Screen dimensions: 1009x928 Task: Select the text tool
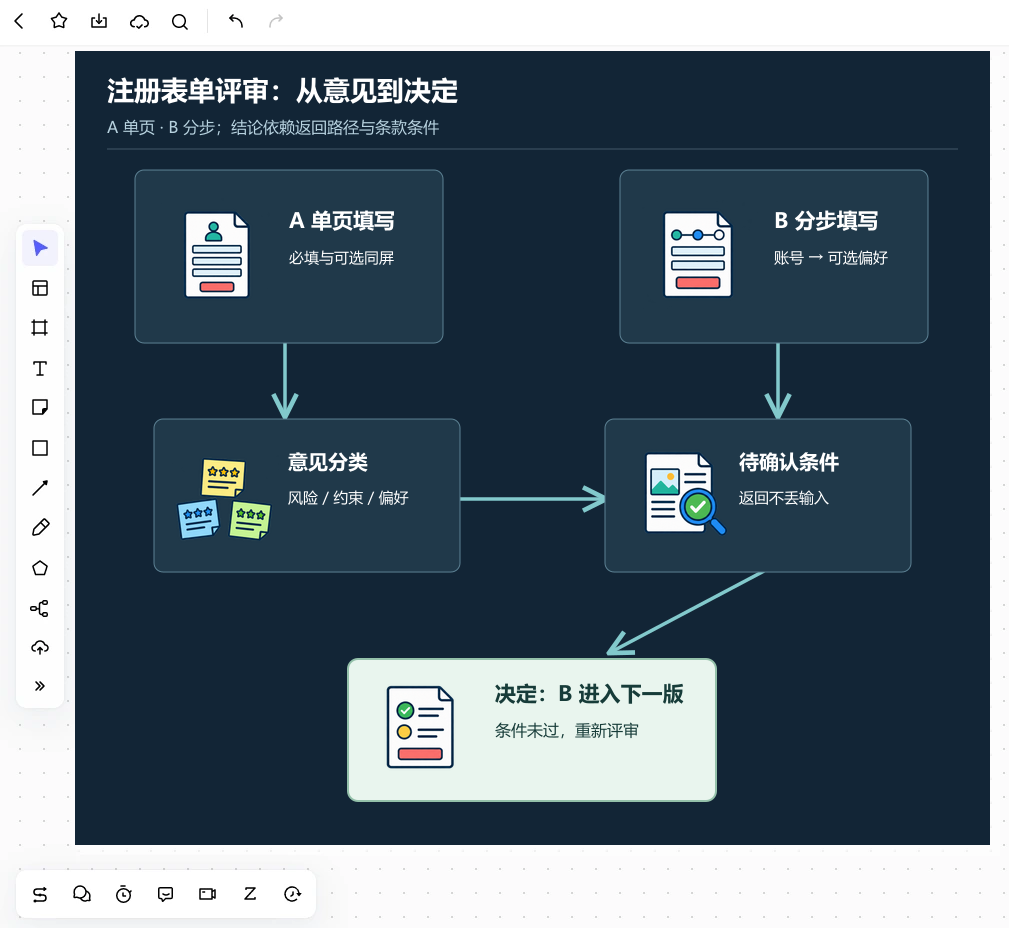(40, 368)
